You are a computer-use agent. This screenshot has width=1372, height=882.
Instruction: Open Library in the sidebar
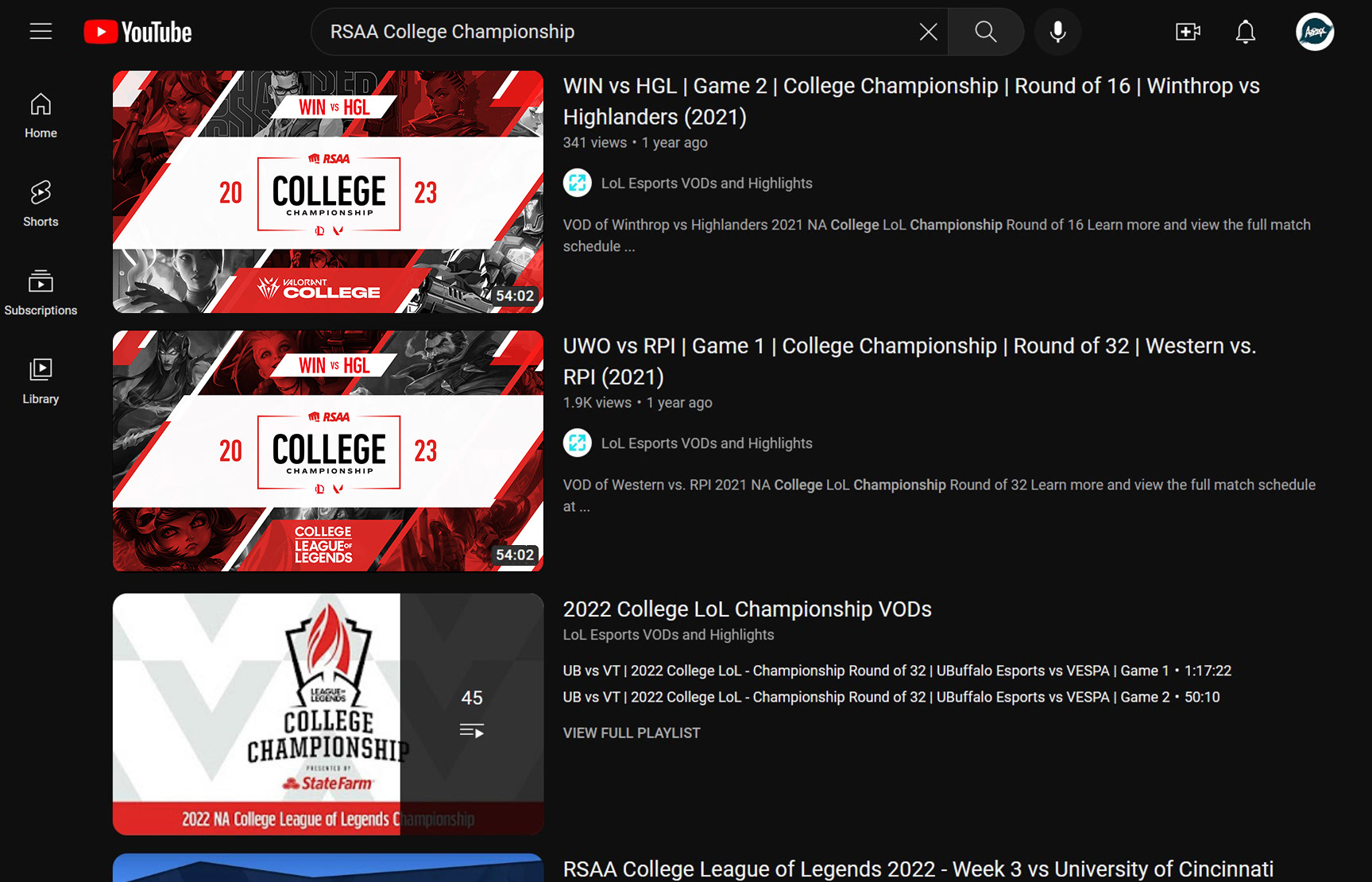tap(41, 382)
